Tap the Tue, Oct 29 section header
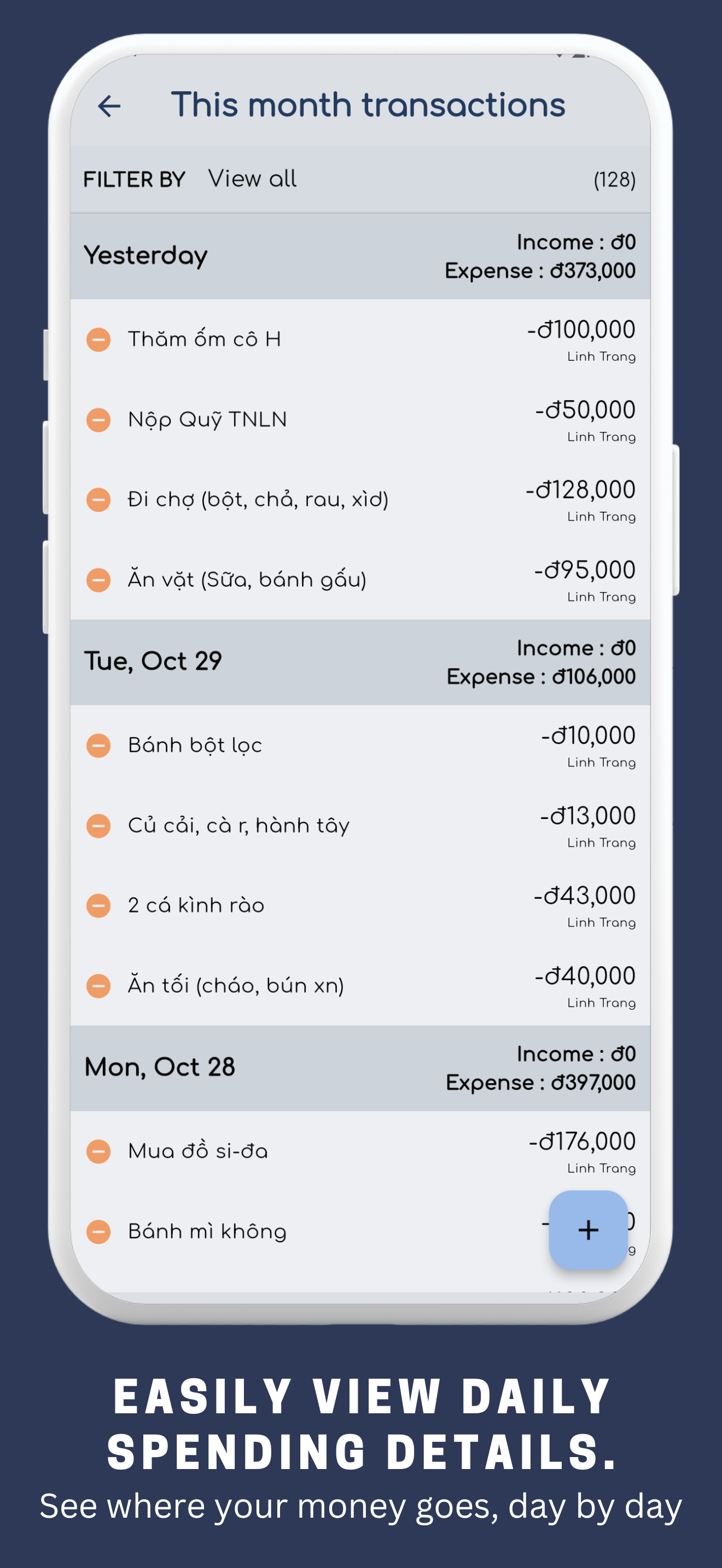This screenshot has height=1568, width=722. coord(153,662)
